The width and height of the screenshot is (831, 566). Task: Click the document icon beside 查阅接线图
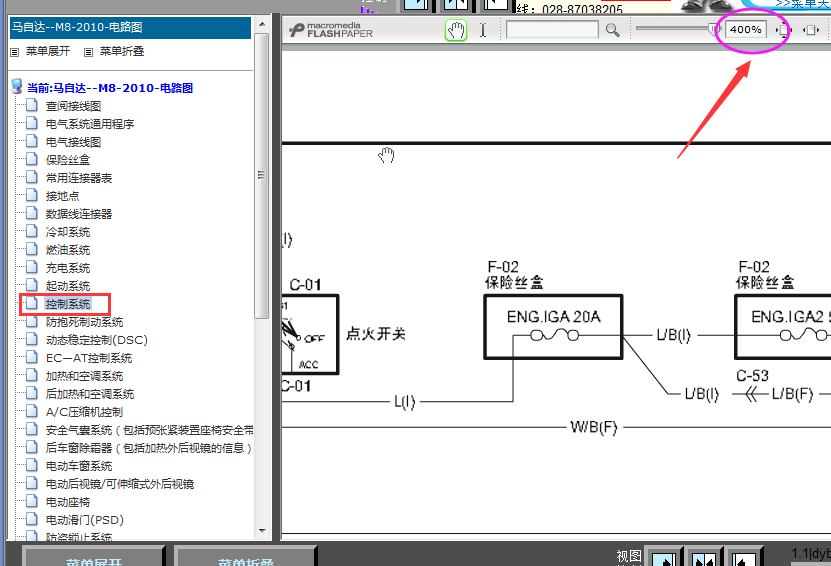(32, 105)
